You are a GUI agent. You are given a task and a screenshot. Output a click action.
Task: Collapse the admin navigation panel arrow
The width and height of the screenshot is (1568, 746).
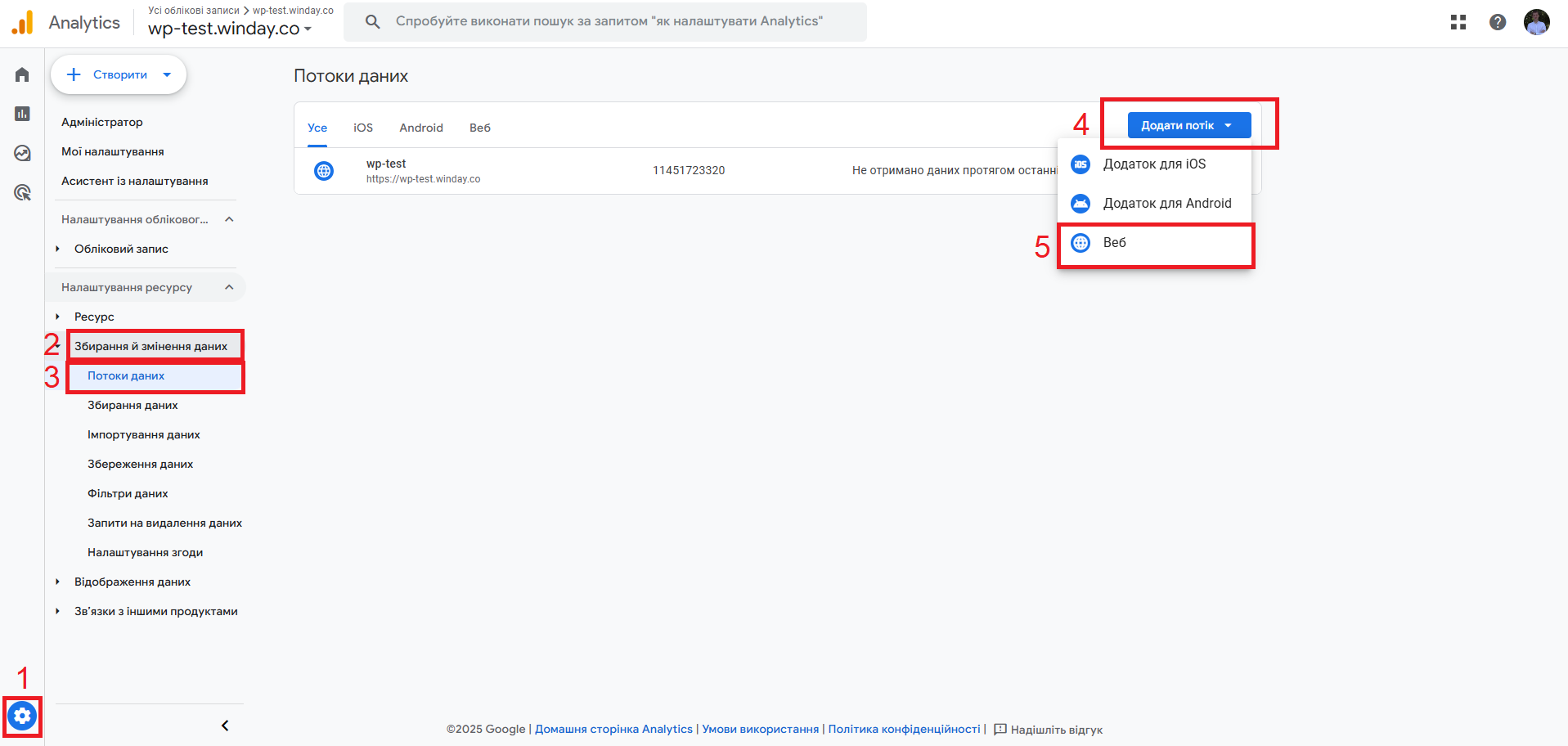(x=225, y=726)
